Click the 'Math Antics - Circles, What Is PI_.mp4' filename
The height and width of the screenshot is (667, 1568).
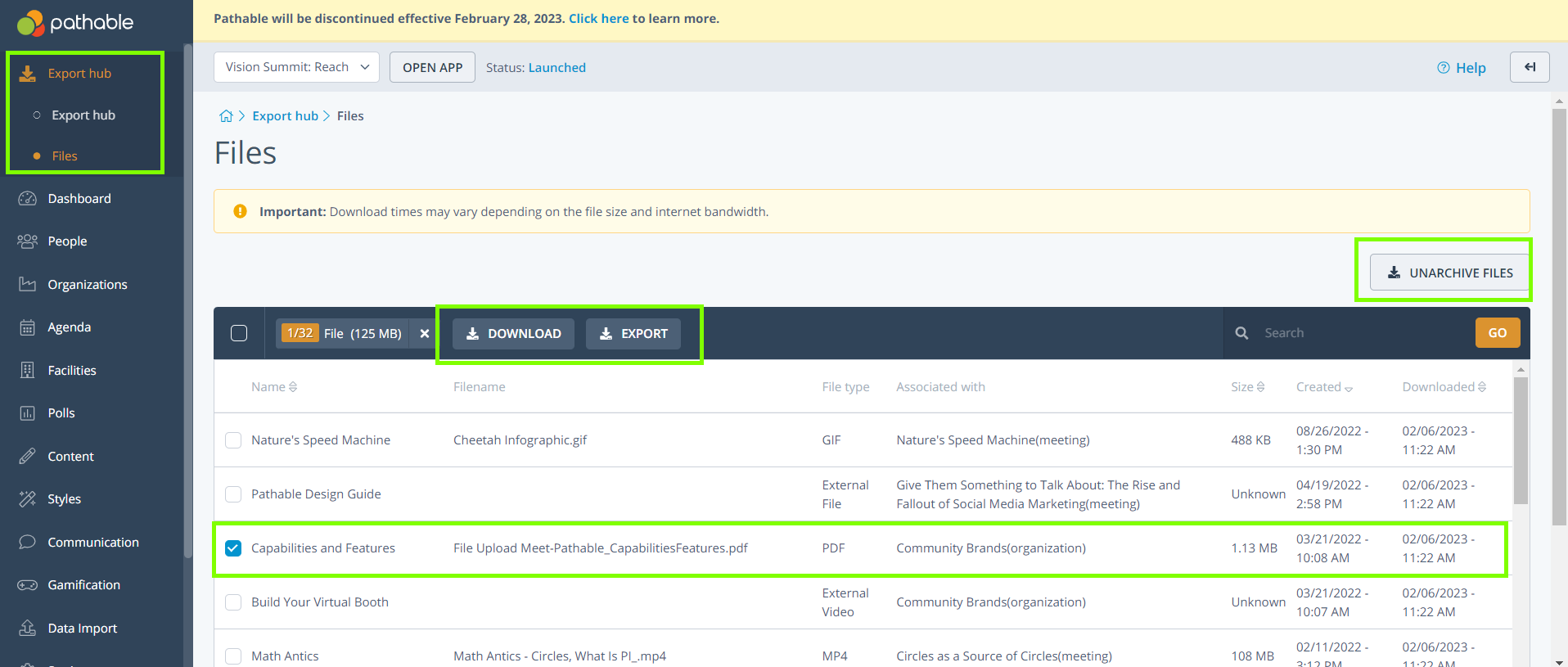point(560,656)
